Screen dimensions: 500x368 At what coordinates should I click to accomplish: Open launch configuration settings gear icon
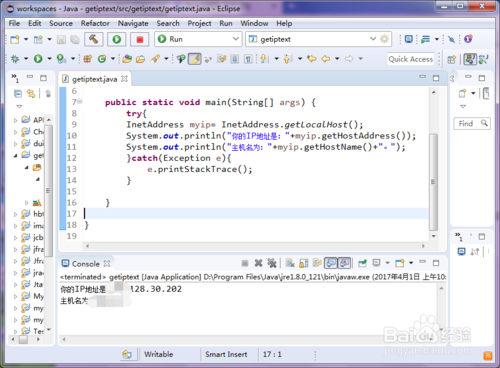tap(384, 39)
